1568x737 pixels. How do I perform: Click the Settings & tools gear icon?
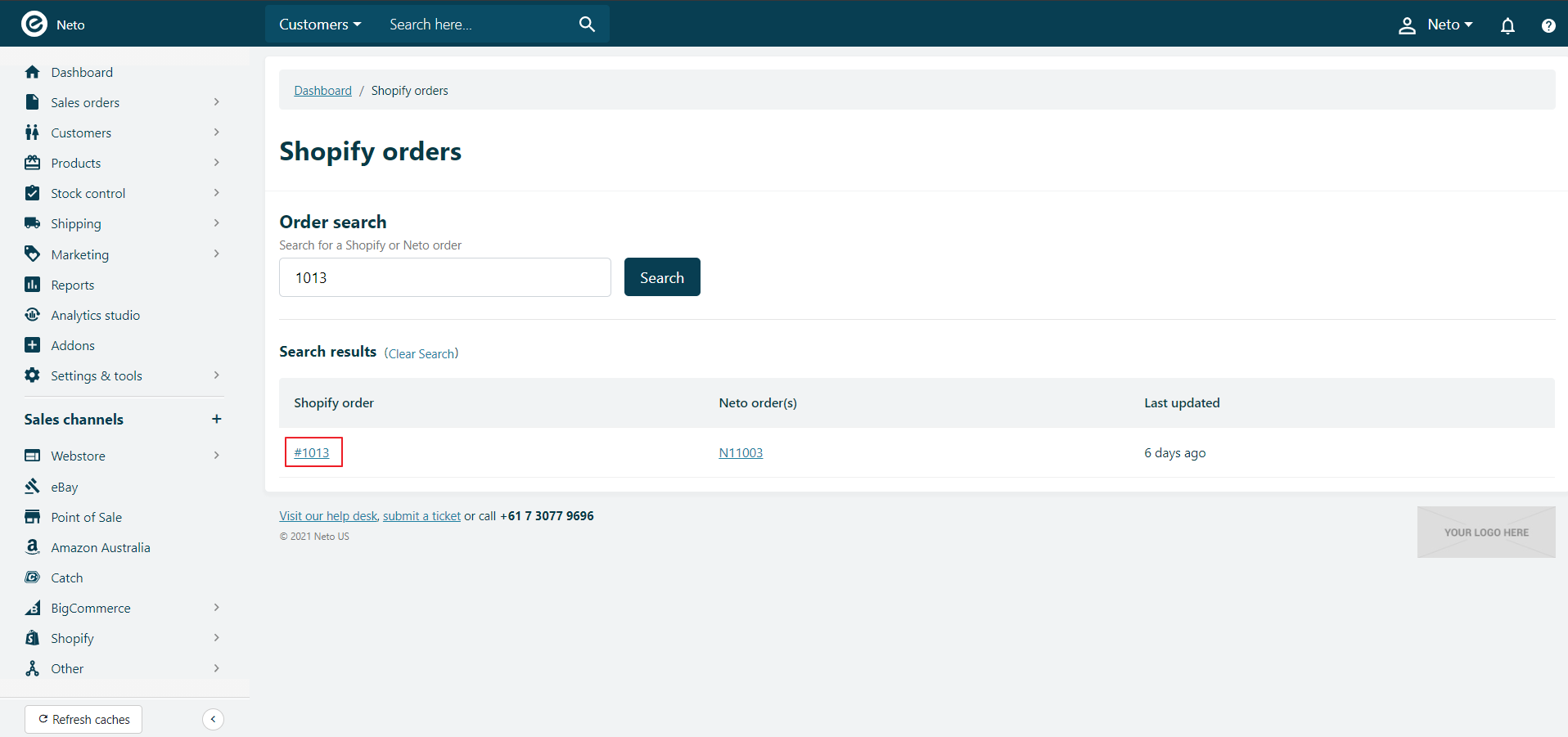(32, 375)
